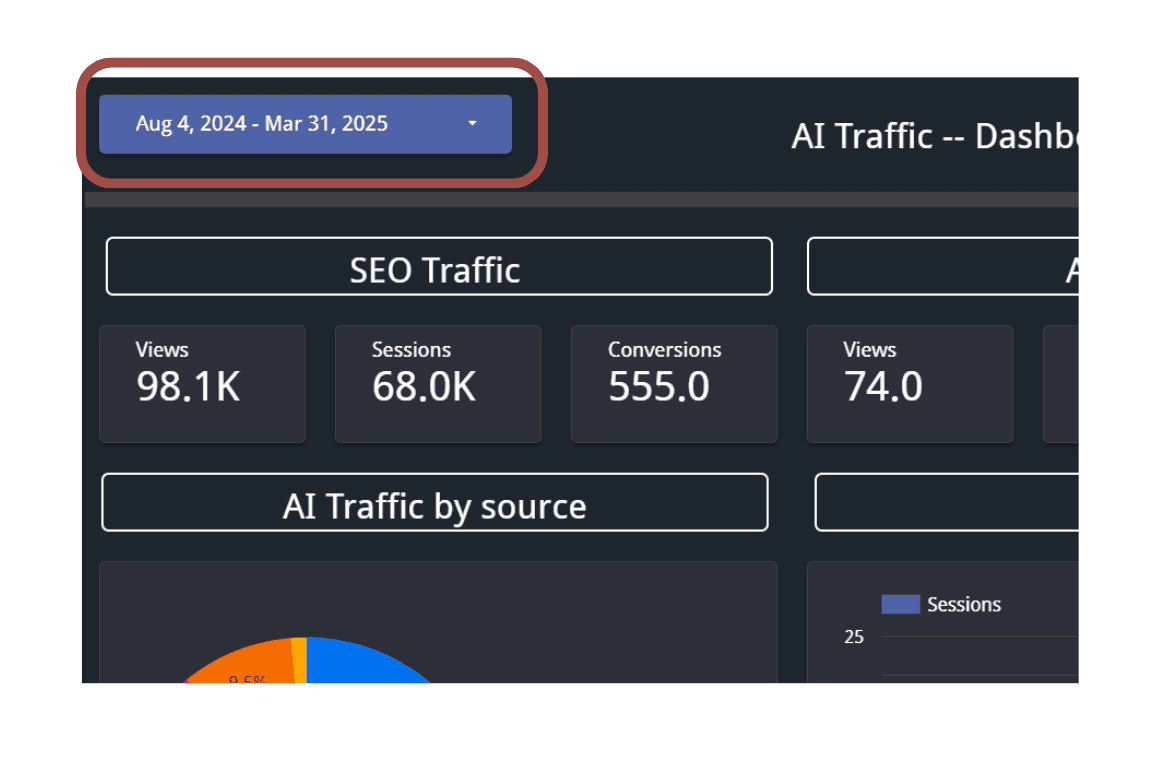Click the Conversions 555.0 scorecard
The height and width of the screenshot is (760, 1160).
(674, 384)
